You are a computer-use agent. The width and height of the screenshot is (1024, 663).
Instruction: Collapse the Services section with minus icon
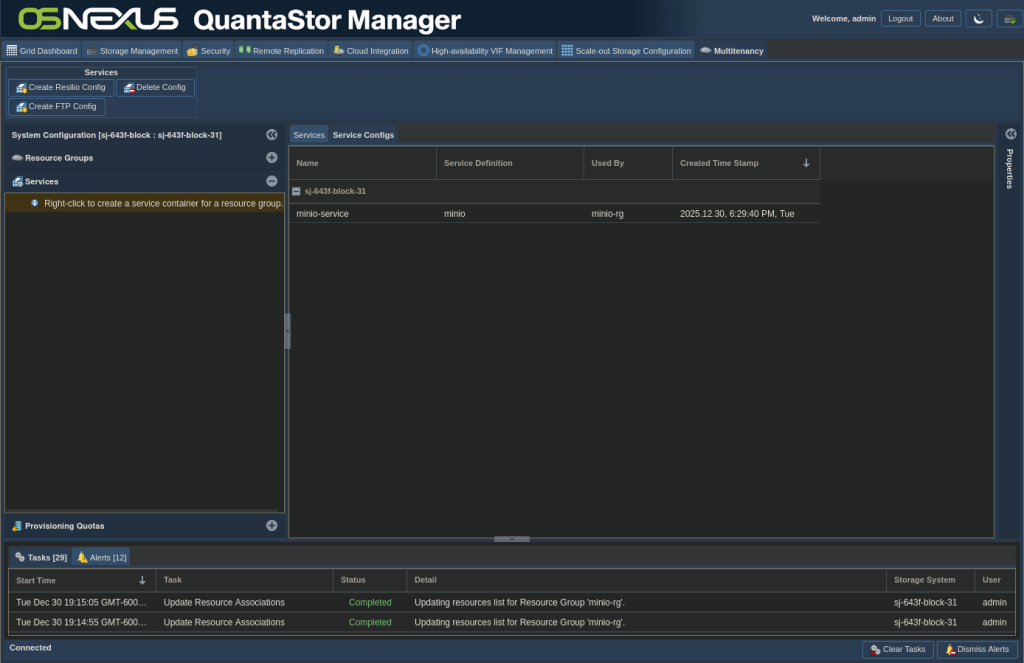[x=271, y=182]
